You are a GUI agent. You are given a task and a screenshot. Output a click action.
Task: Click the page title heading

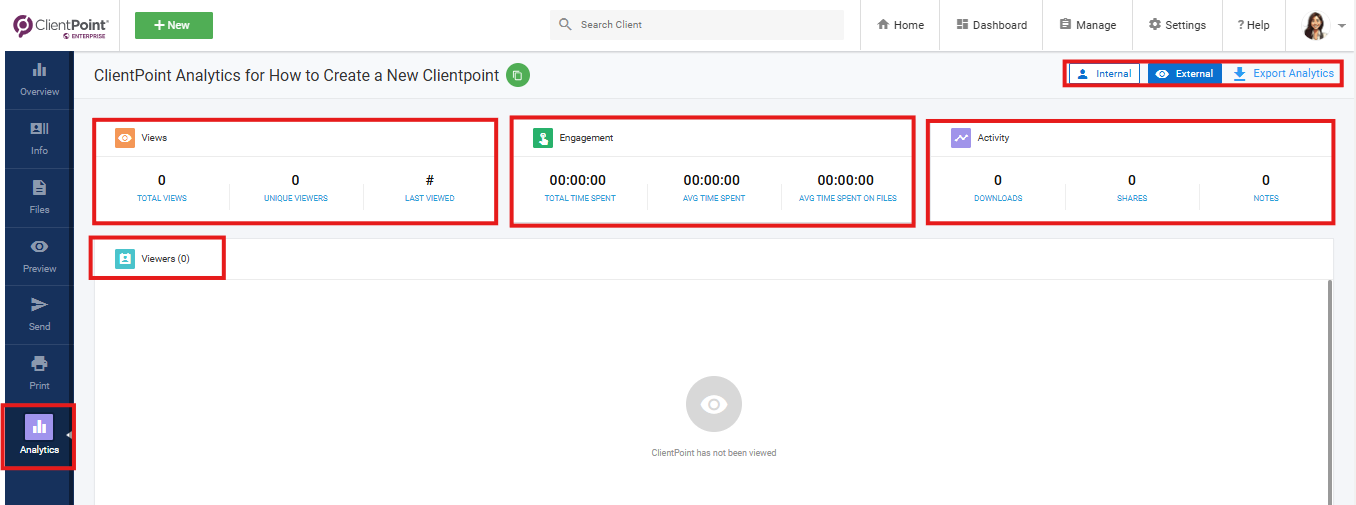(296, 75)
